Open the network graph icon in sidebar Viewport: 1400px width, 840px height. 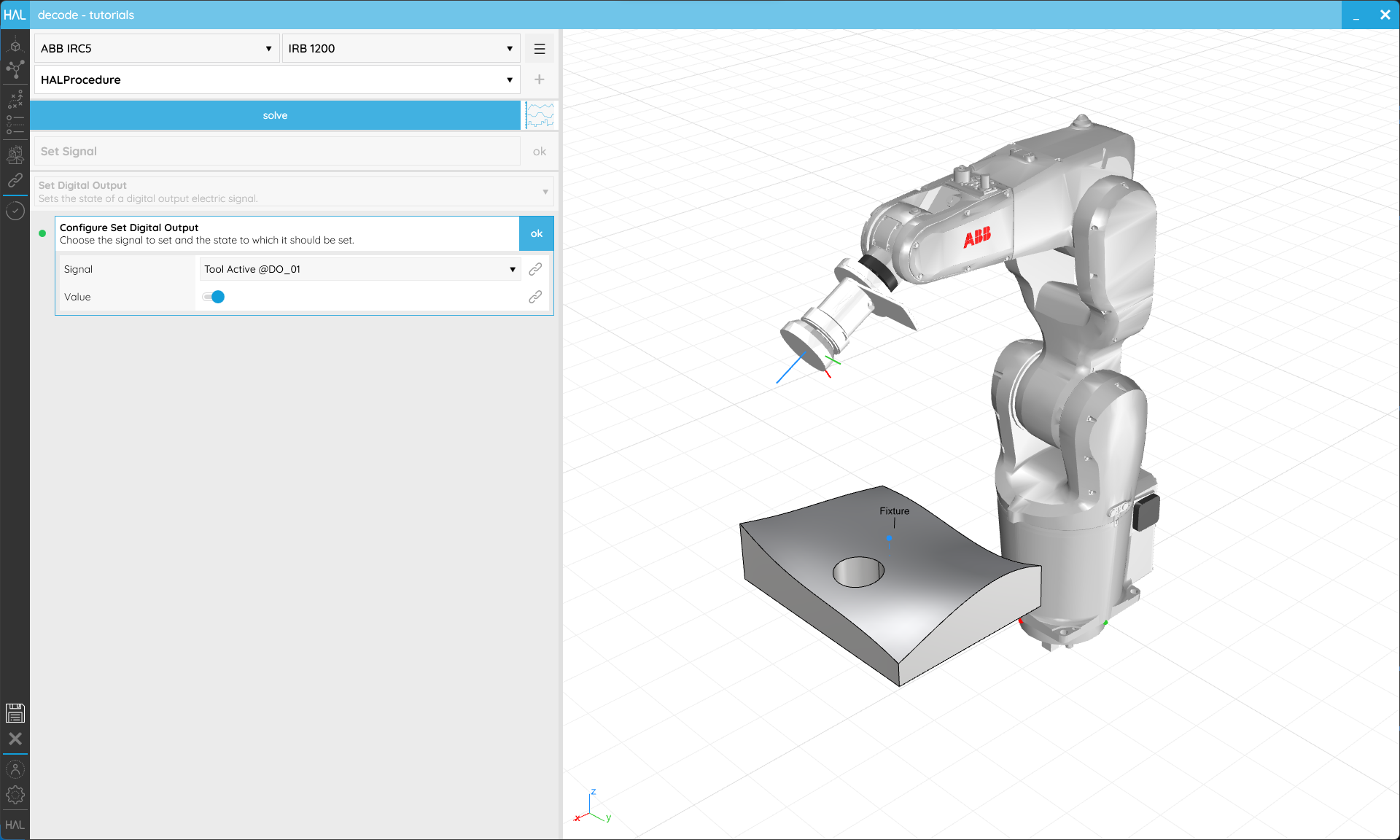(x=15, y=70)
